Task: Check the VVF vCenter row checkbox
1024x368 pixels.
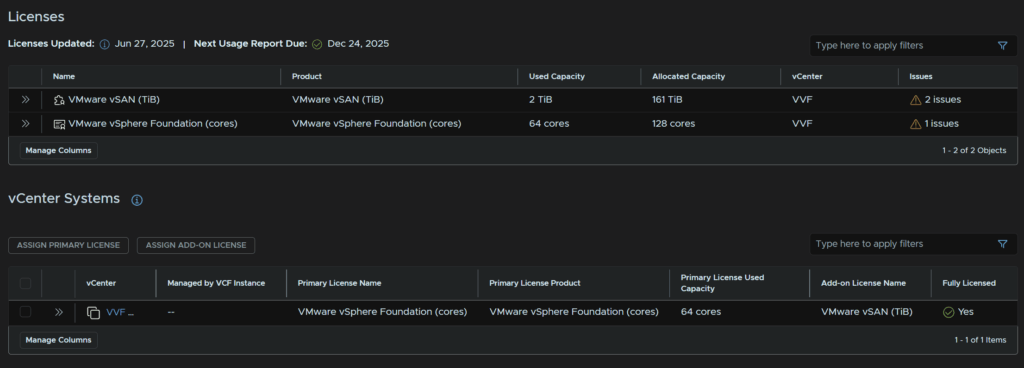Action: tap(25, 312)
